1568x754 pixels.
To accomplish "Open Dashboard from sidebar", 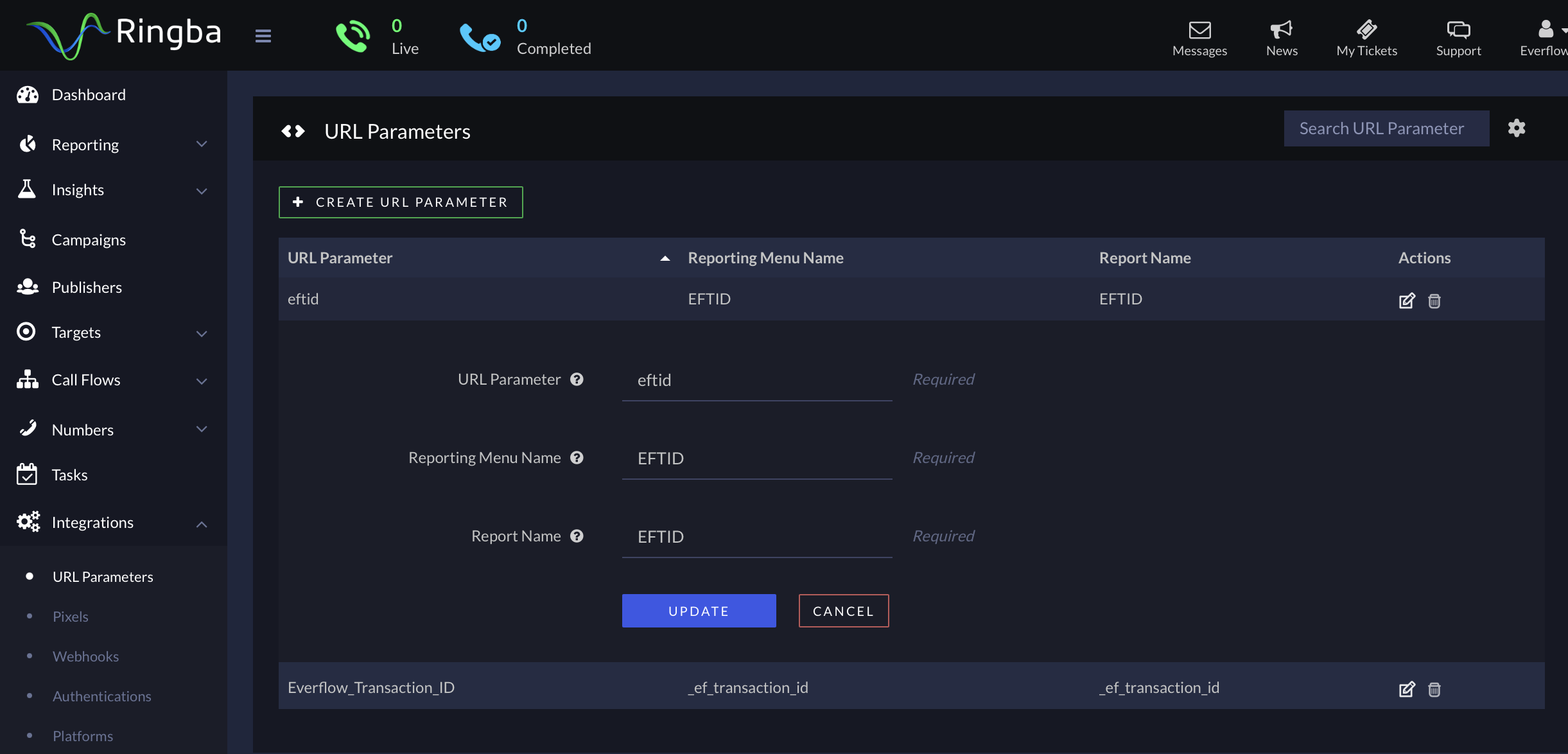I will 89,95.
